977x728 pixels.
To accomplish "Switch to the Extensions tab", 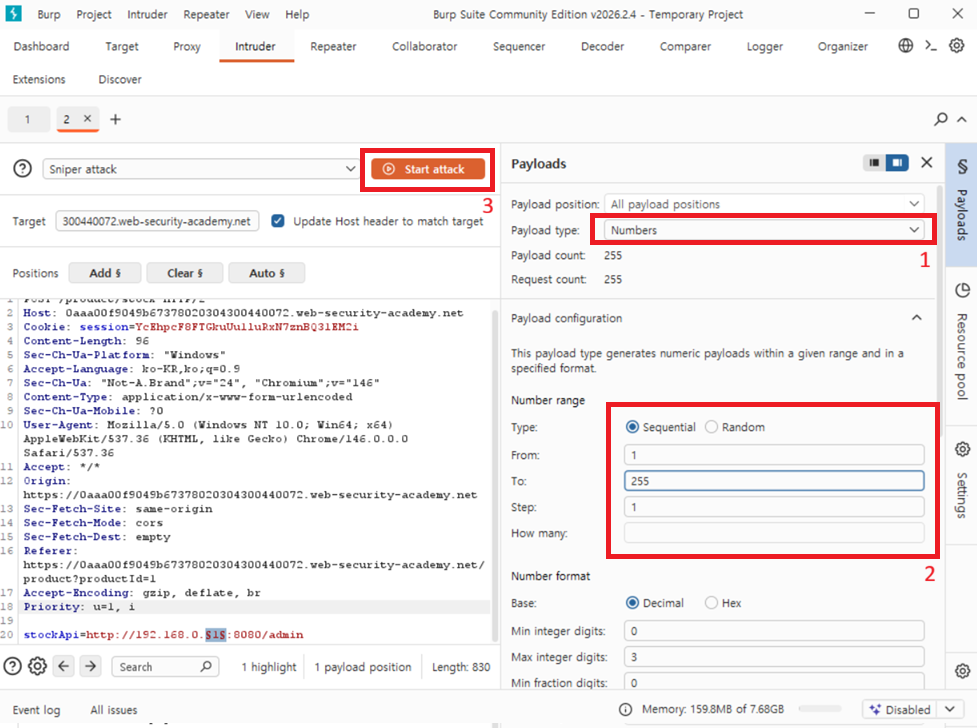I will click(39, 79).
